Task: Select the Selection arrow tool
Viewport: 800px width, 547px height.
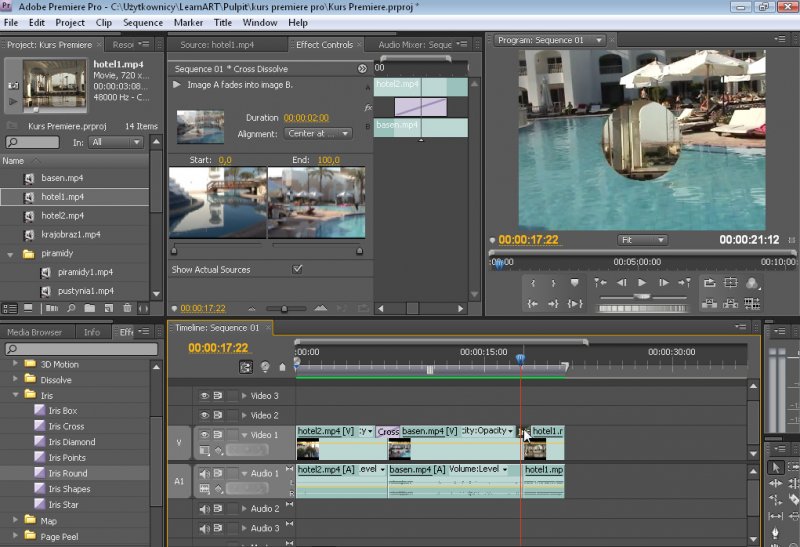Action: click(x=776, y=467)
